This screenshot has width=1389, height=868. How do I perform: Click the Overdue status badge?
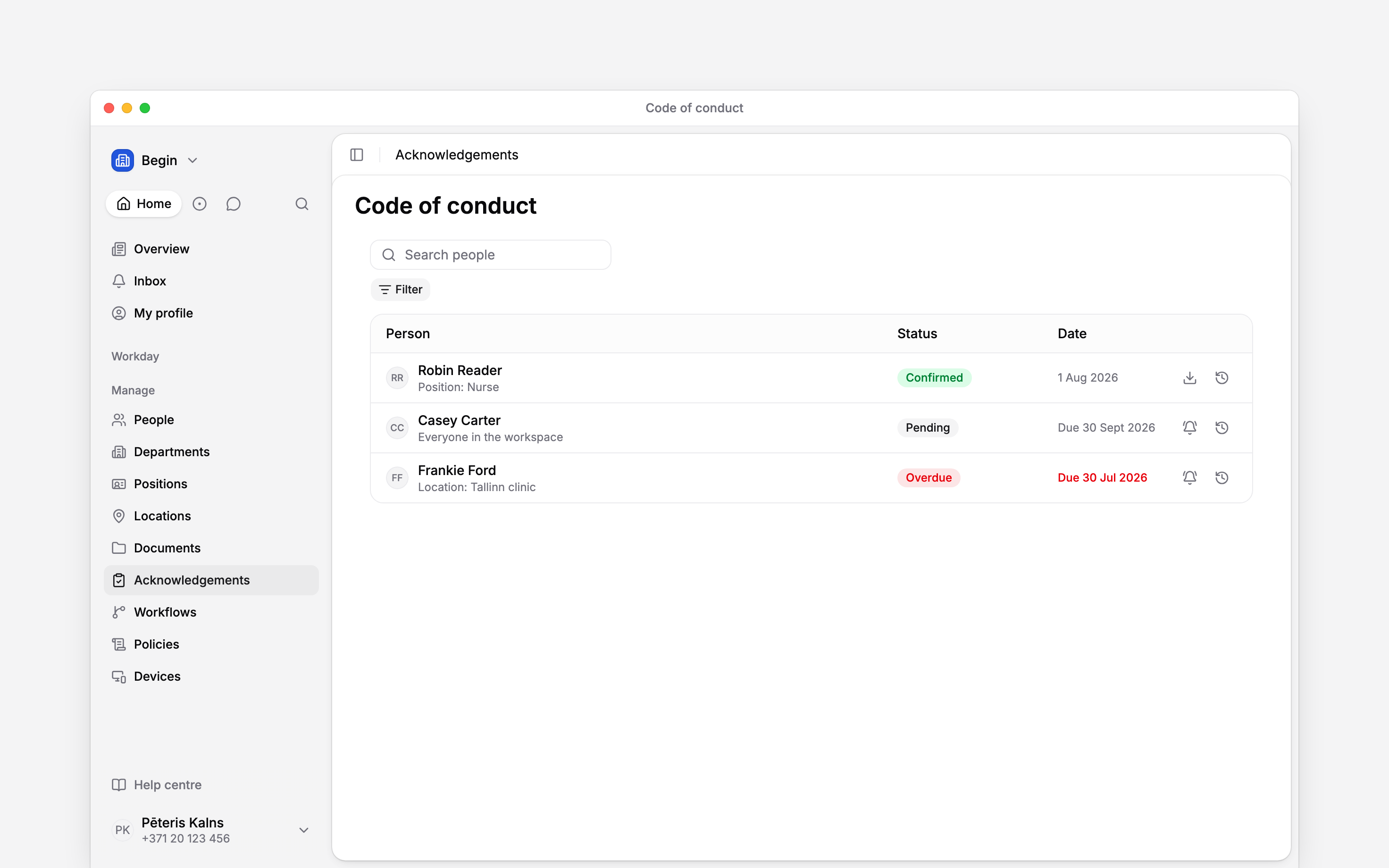tap(929, 477)
